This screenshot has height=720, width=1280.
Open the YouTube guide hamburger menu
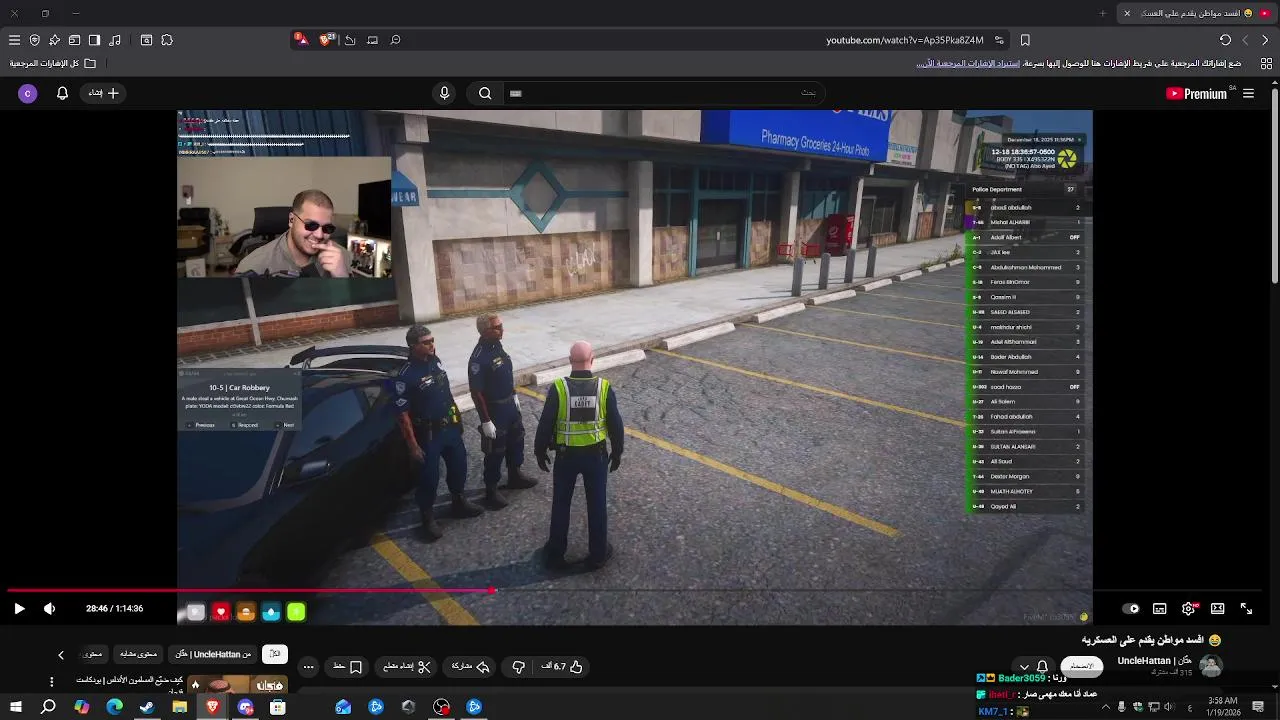coord(1248,93)
